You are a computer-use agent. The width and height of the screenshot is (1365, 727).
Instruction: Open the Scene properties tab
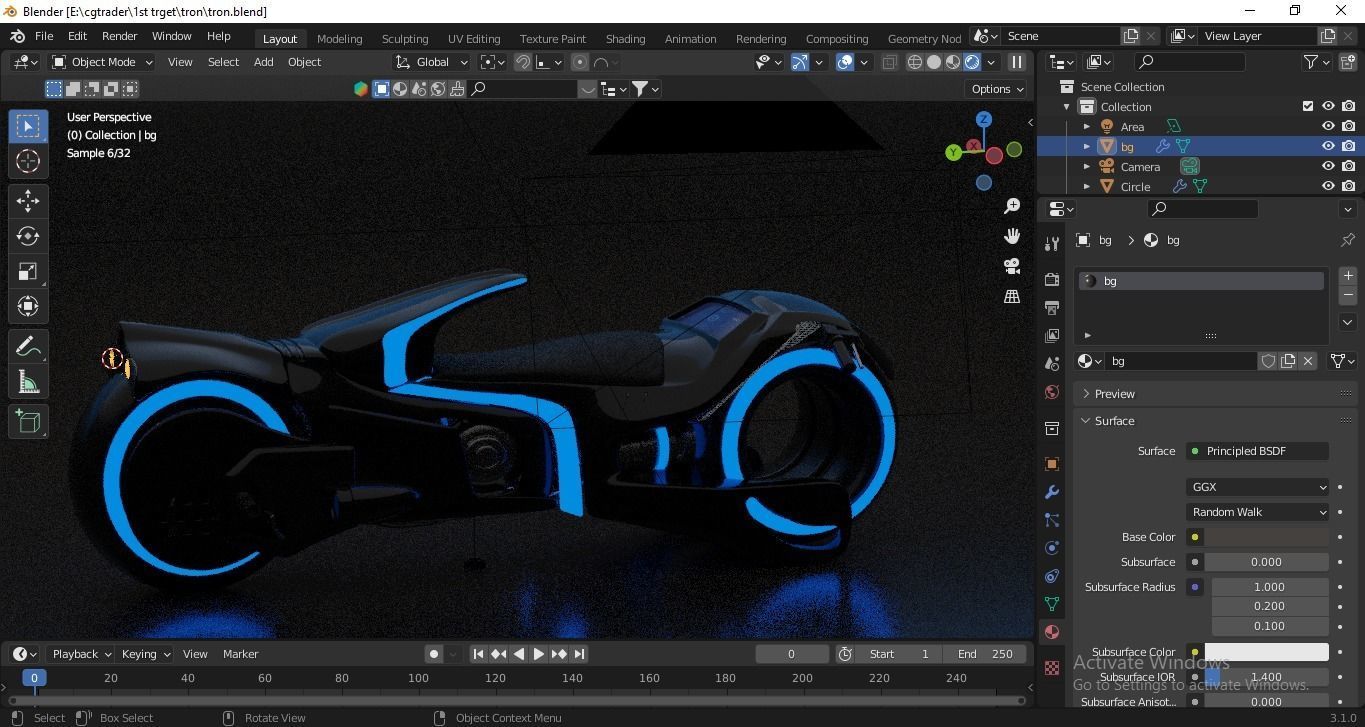(x=1051, y=364)
